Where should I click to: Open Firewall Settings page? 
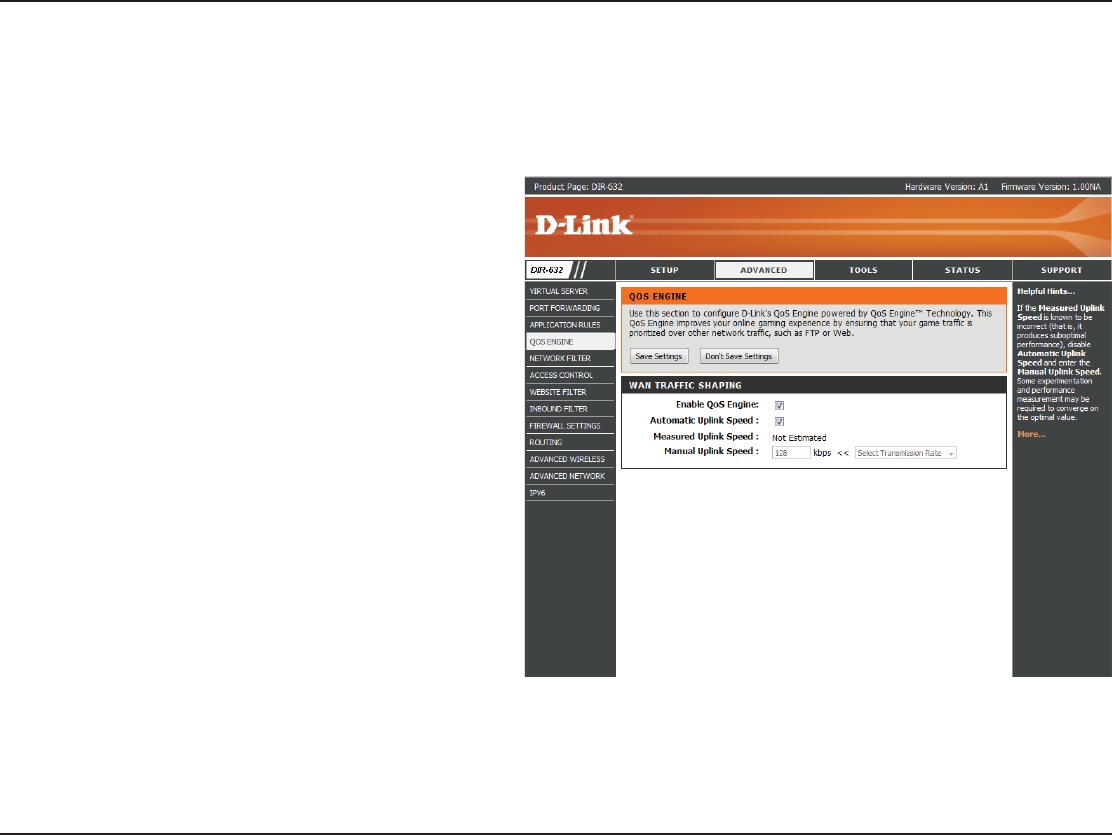tap(570, 426)
